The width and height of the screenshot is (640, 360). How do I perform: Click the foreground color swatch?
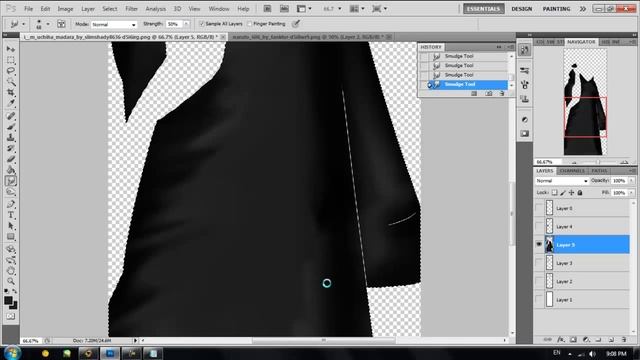tap(8, 300)
